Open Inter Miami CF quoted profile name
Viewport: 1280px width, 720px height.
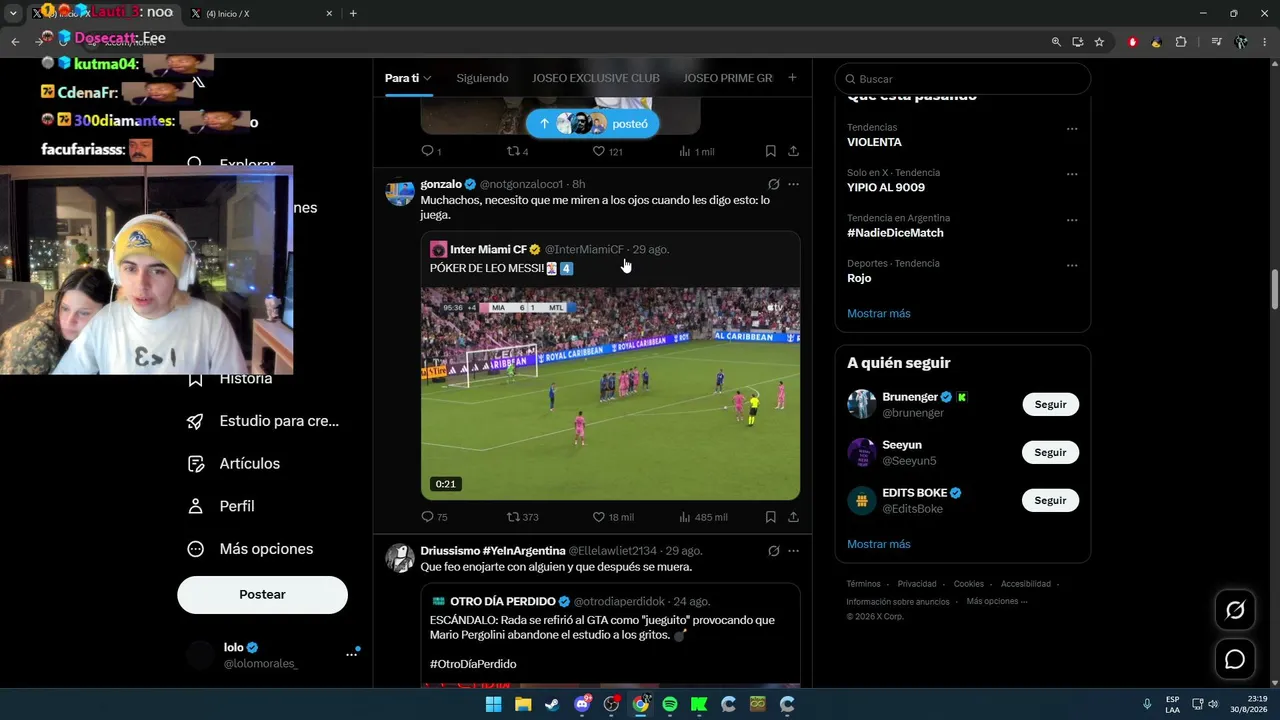coord(488,249)
